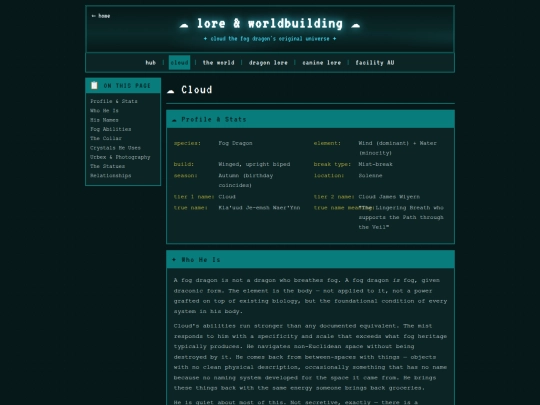Viewport: 540px width, 405px height.
Task: Open the world tab
Action: [218, 63]
